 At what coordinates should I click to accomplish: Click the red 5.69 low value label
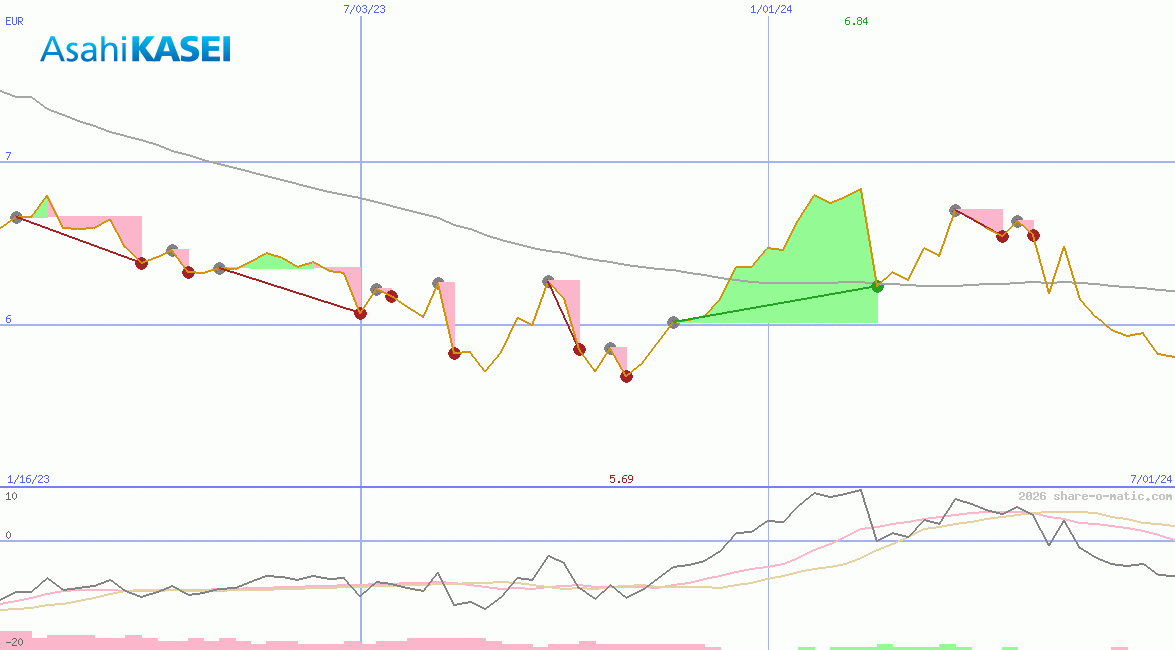pos(621,479)
